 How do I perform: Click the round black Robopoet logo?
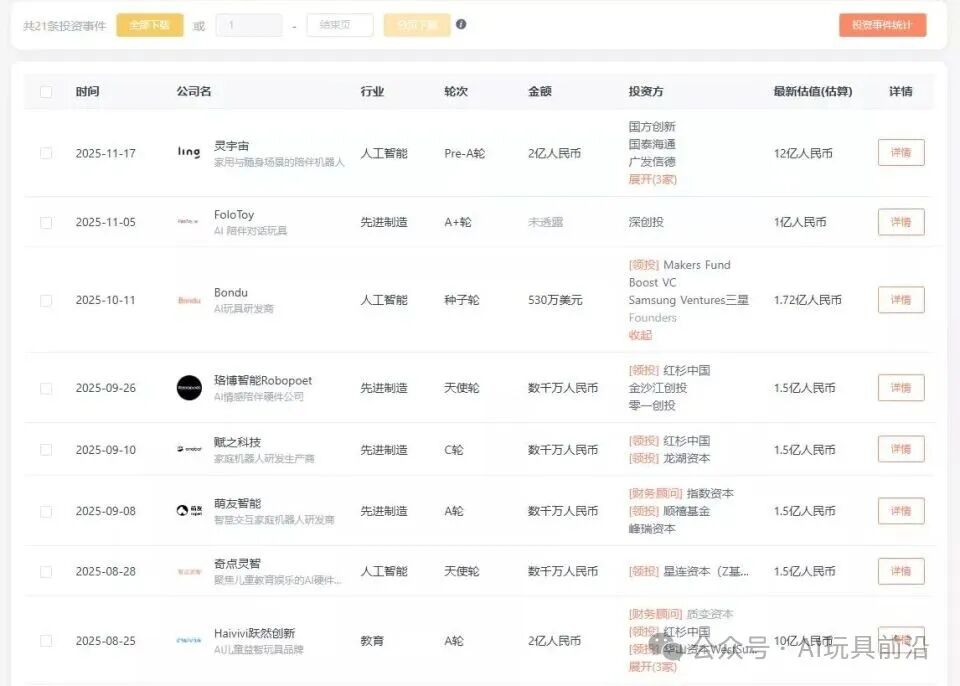click(189, 388)
